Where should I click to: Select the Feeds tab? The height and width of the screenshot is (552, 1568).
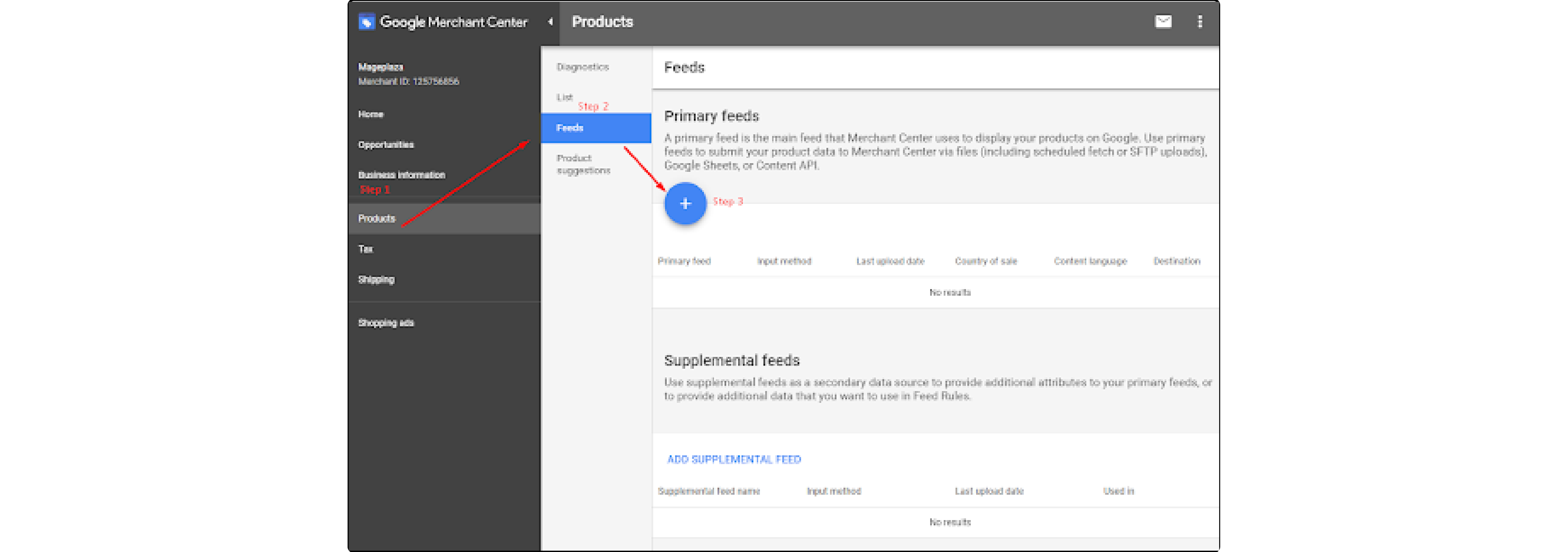pyautogui.click(x=596, y=128)
